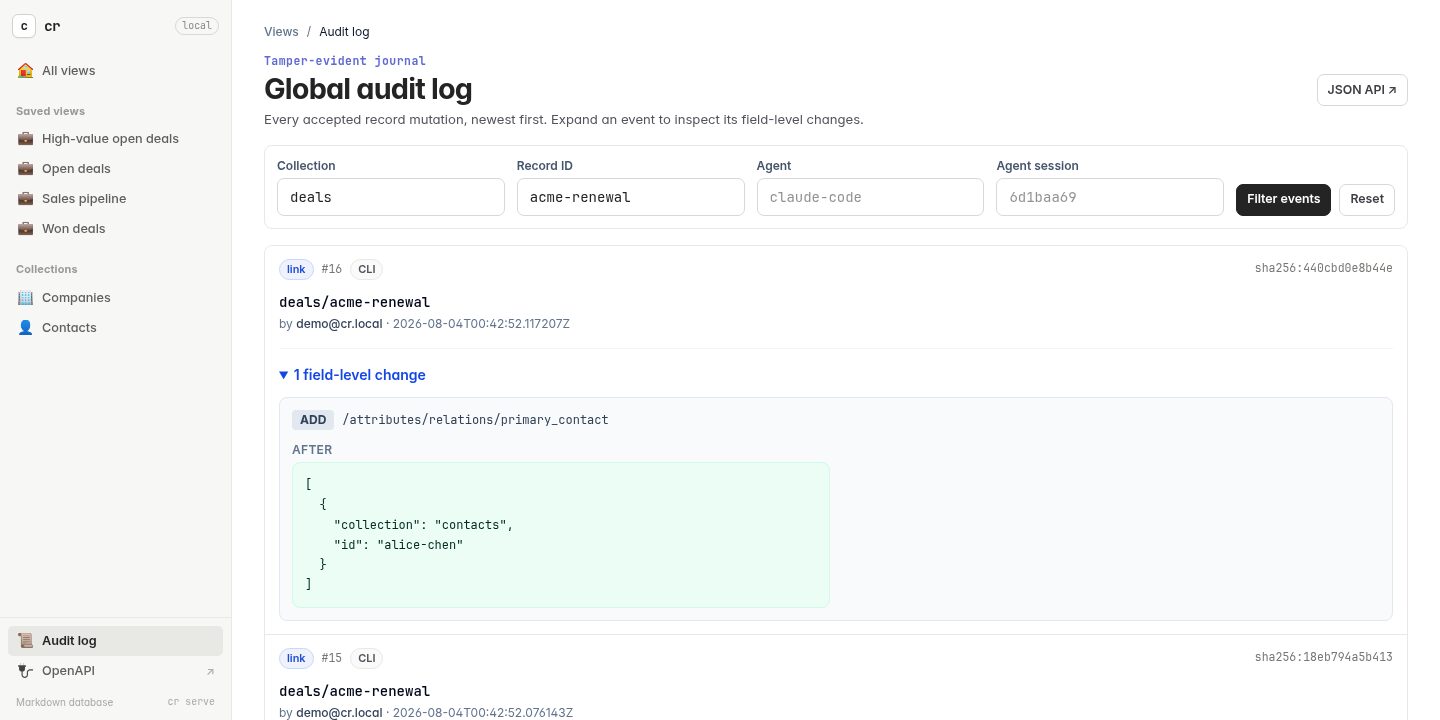Click the house icon beside All views
Viewport: 1440px width, 720px height.
click(25, 71)
